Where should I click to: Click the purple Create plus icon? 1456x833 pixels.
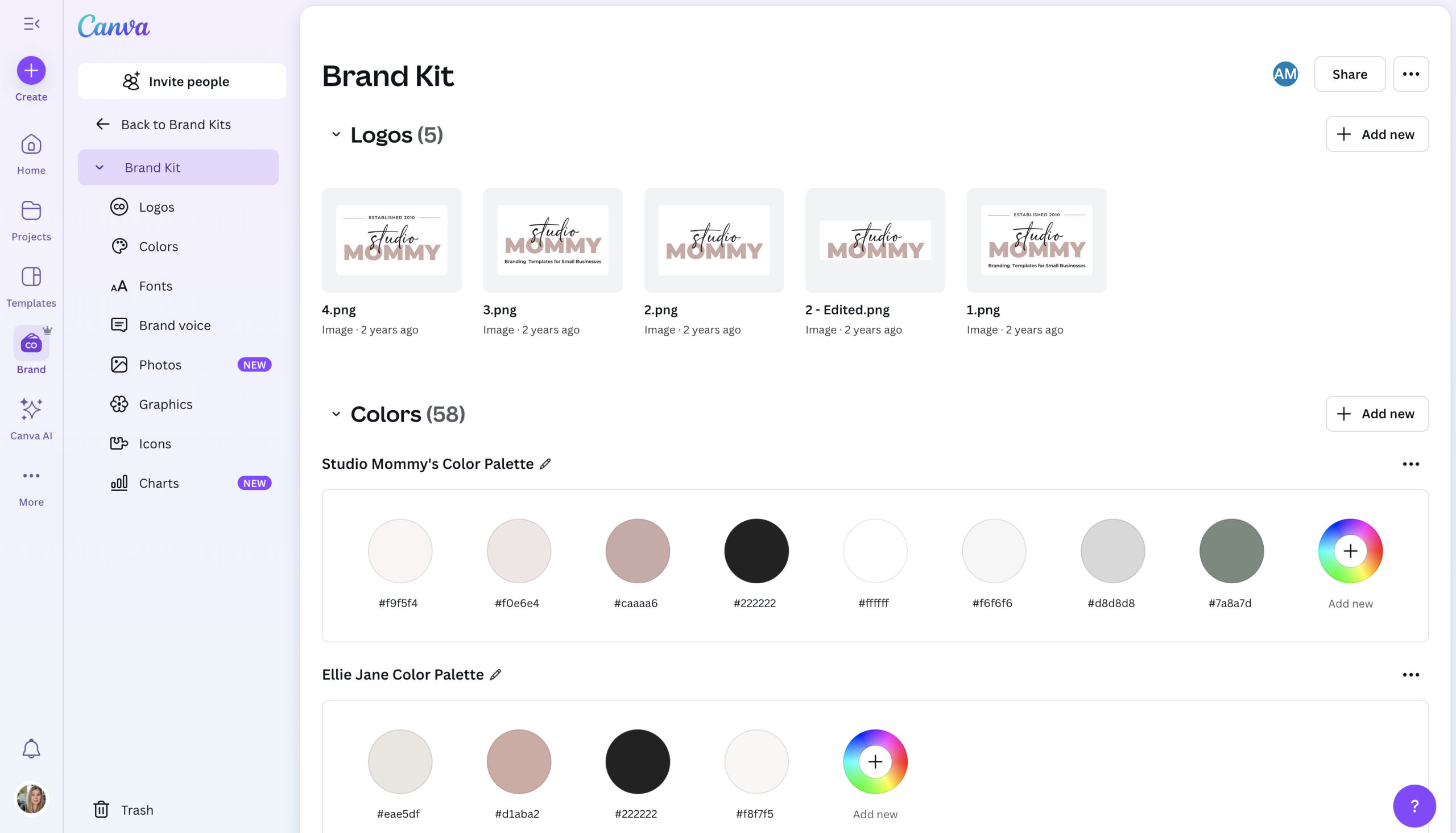click(31, 71)
